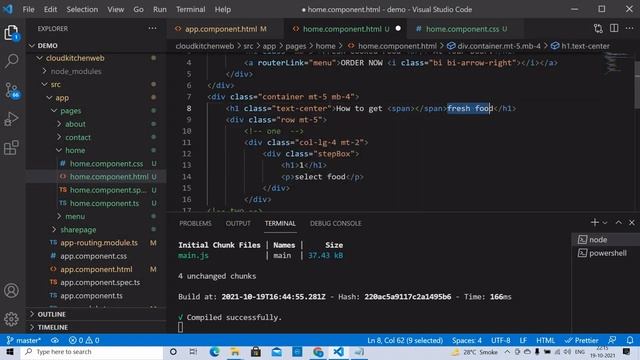Open the errors and warnings problems indicator
Screen dimensions: 640x360
point(84,340)
